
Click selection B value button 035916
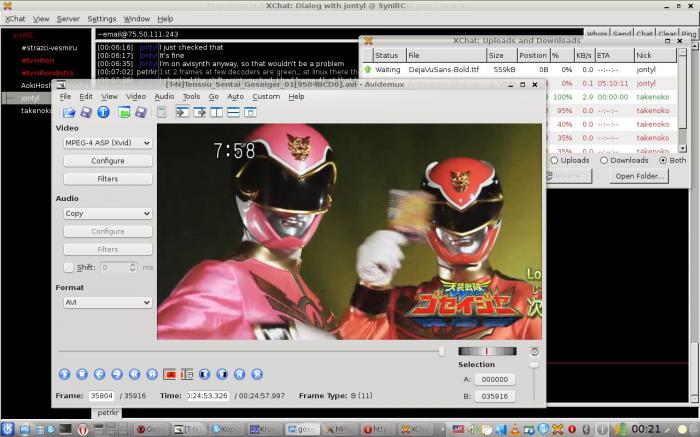[495, 396]
